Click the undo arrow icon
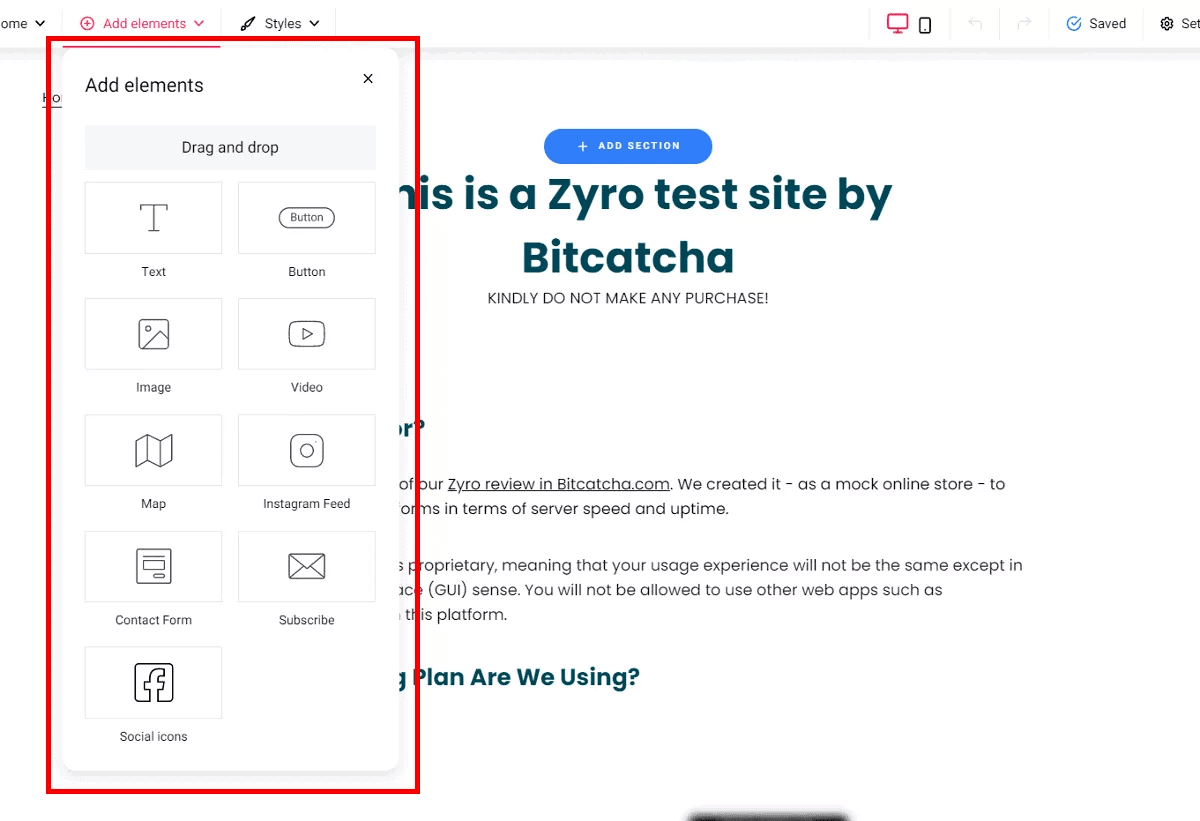 (x=975, y=23)
